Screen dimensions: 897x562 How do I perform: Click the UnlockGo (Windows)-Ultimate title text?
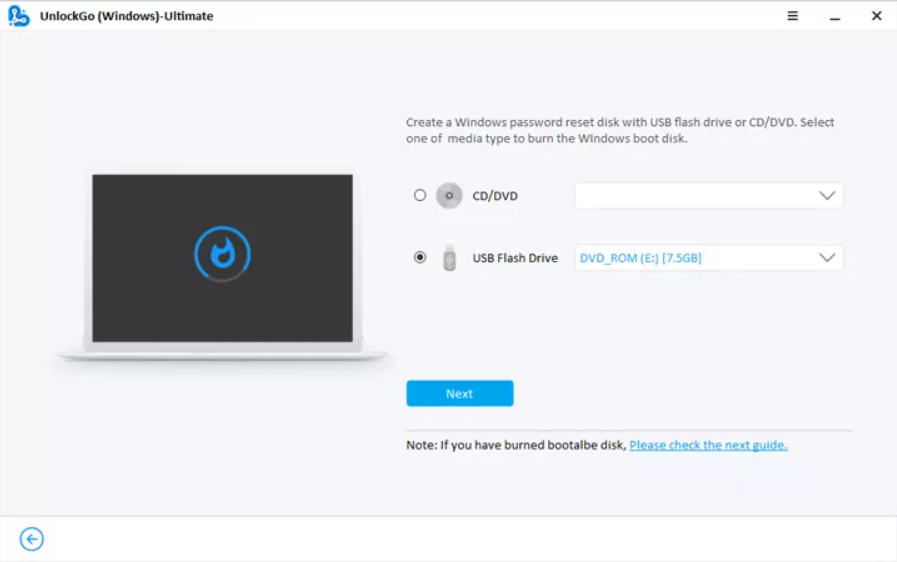point(126,16)
